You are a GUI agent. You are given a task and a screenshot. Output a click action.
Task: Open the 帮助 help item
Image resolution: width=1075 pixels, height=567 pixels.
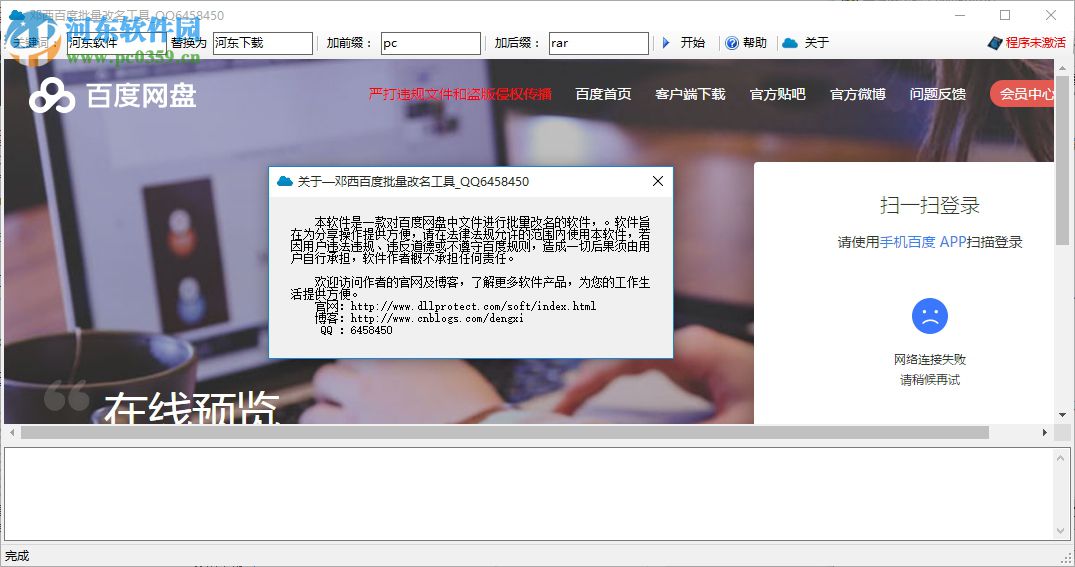(x=755, y=43)
